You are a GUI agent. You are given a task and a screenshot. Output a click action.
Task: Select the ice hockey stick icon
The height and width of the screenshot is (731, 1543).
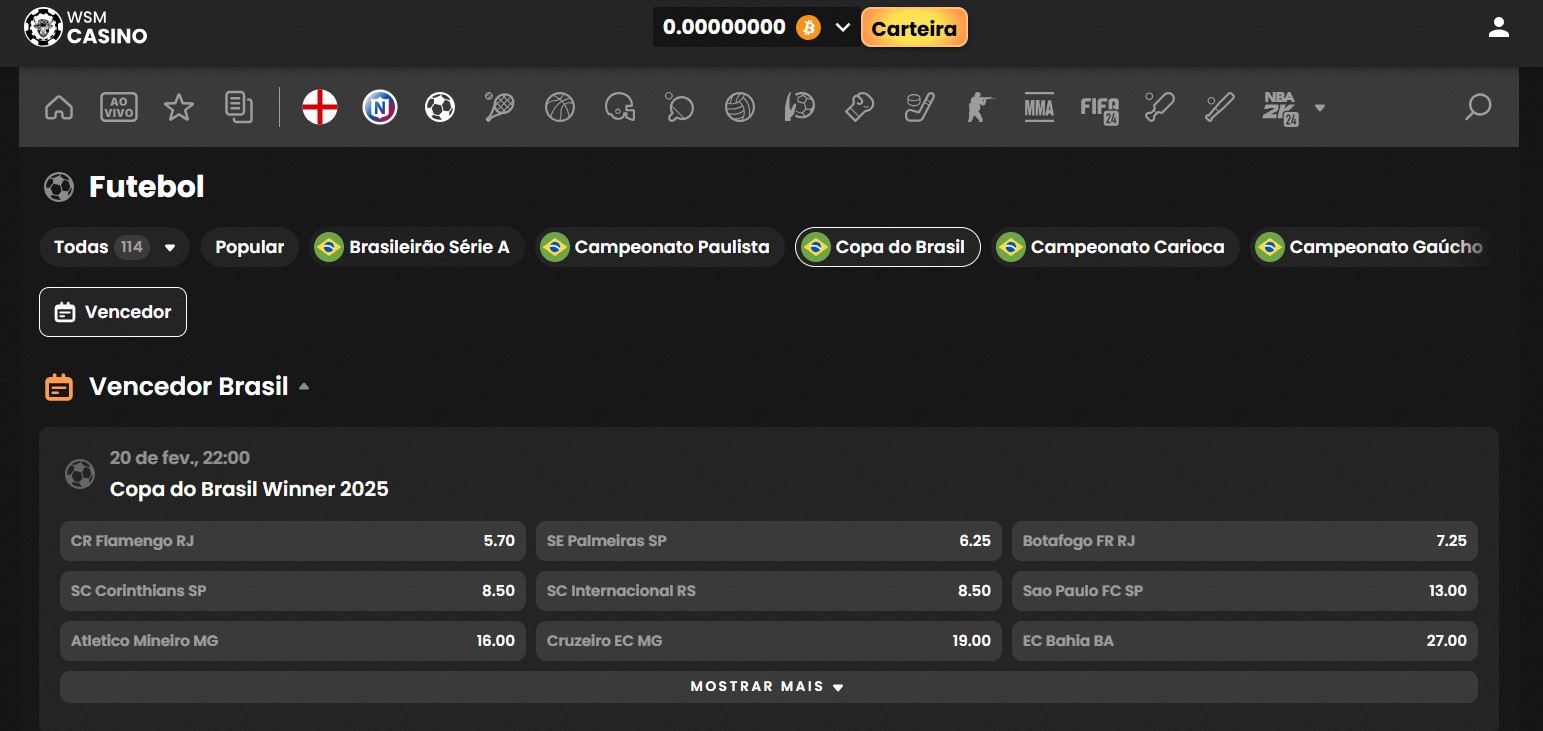[x=919, y=107]
